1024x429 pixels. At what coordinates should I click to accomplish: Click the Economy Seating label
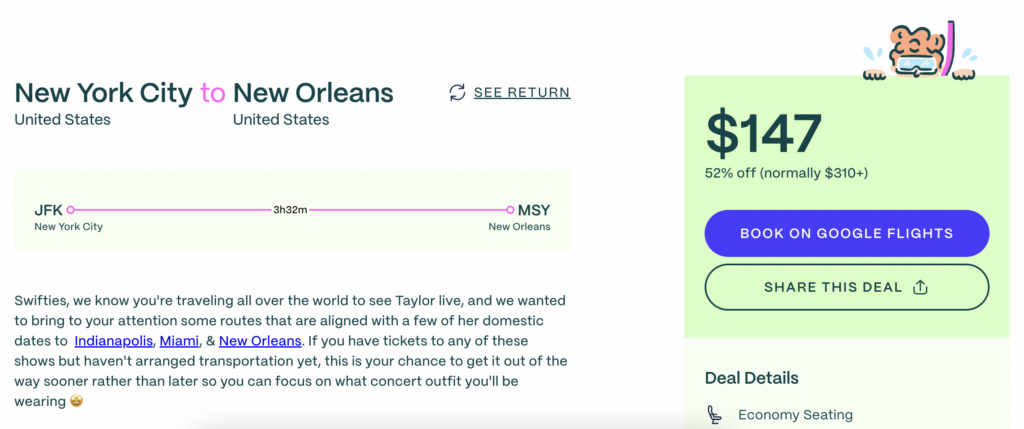[795, 415]
